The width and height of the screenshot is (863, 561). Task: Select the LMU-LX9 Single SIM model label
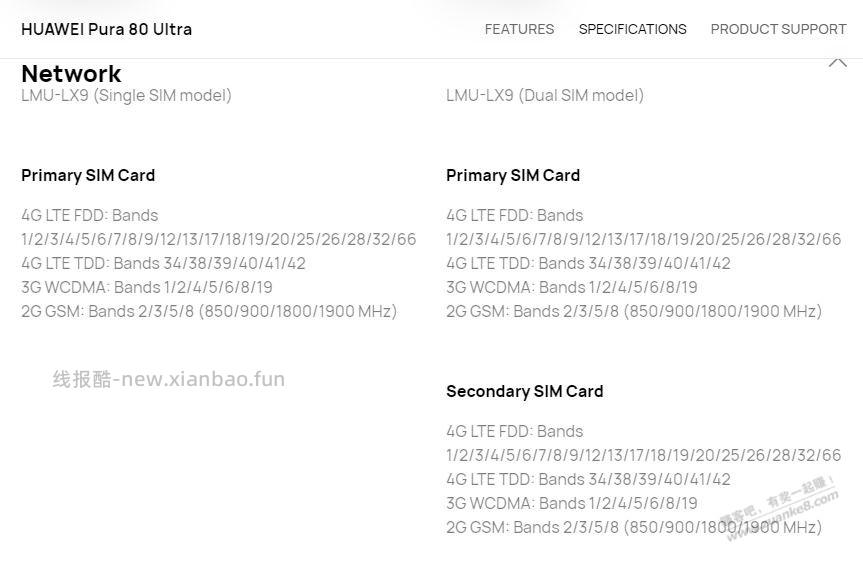(x=126, y=95)
